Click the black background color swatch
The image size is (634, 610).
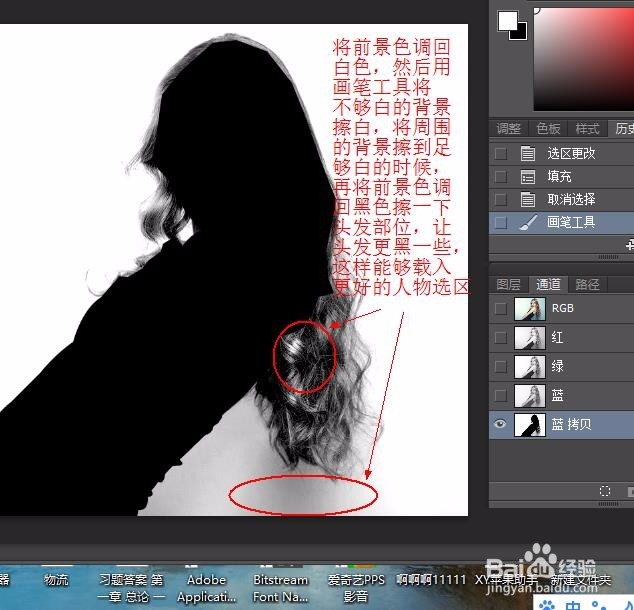[522, 34]
